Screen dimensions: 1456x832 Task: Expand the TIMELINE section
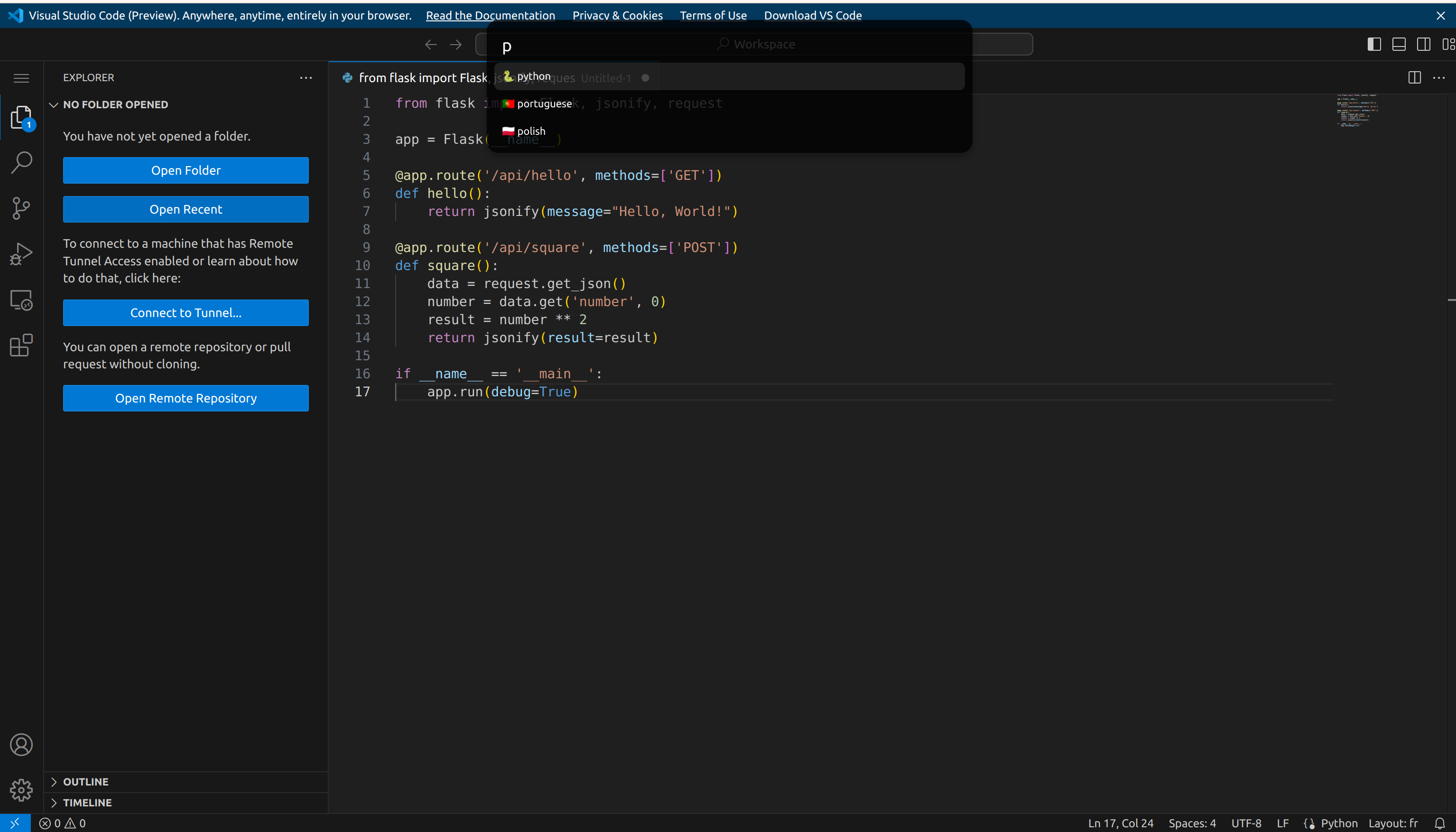[87, 802]
